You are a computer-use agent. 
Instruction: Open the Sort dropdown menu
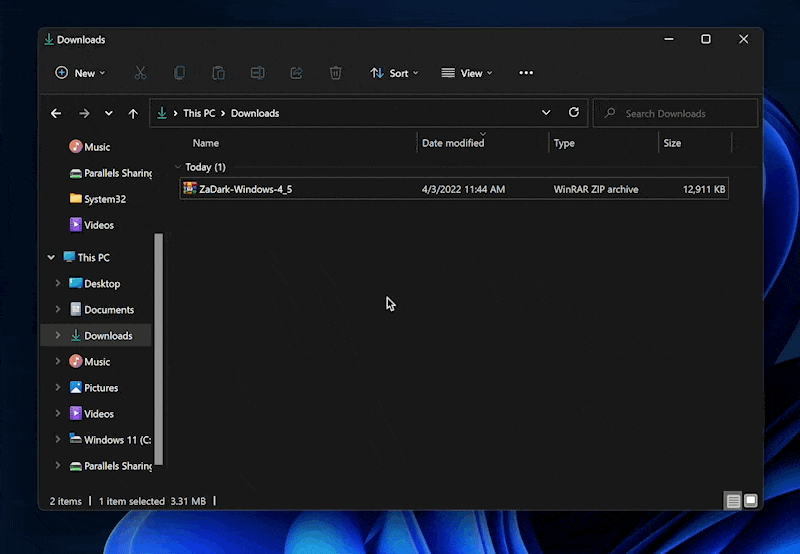tap(394, 73)
